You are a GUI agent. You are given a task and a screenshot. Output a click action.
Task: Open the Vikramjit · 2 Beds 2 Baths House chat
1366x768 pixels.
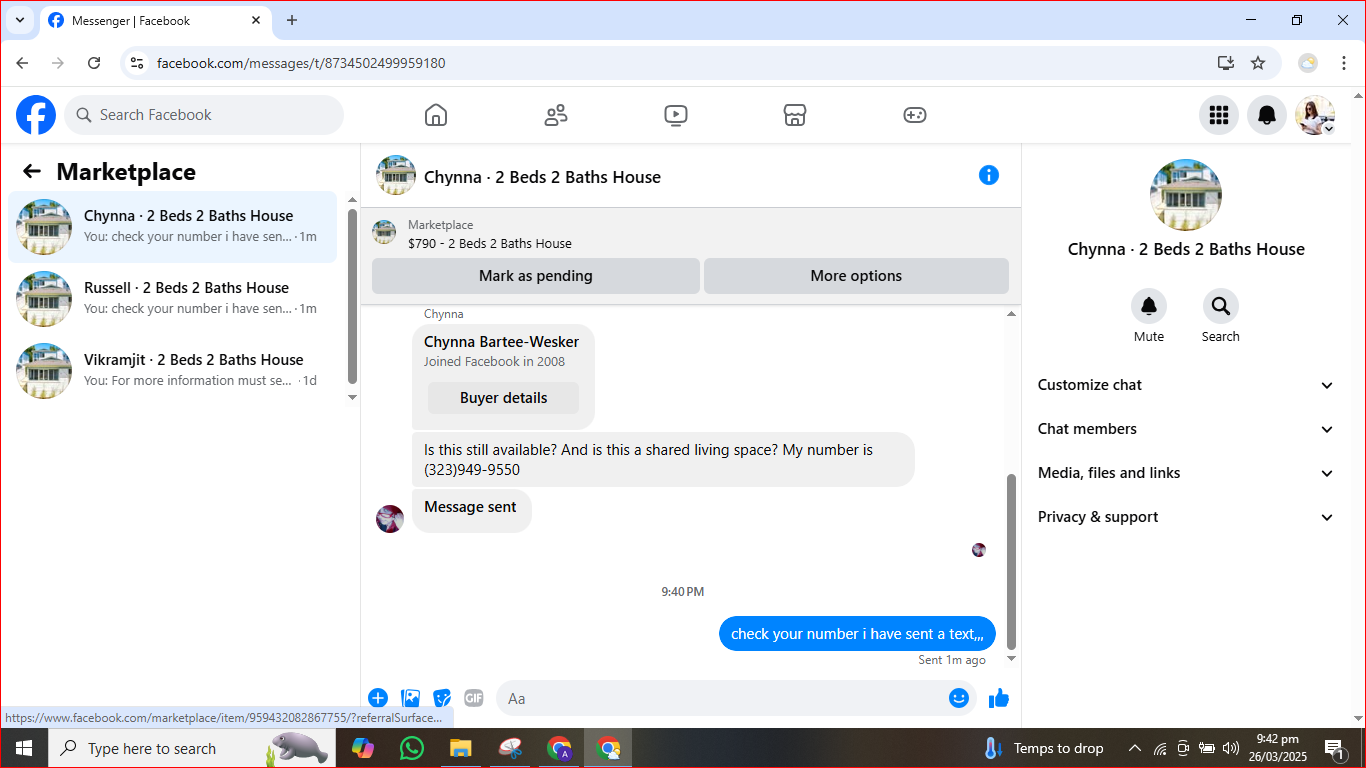(173, 371)
